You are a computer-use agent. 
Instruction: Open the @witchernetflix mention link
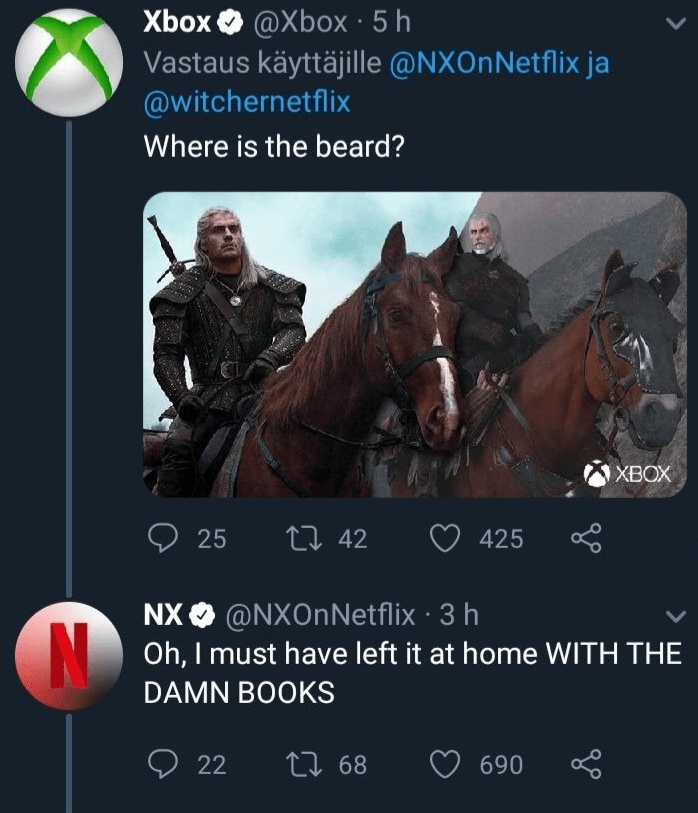tap(247, 102)
